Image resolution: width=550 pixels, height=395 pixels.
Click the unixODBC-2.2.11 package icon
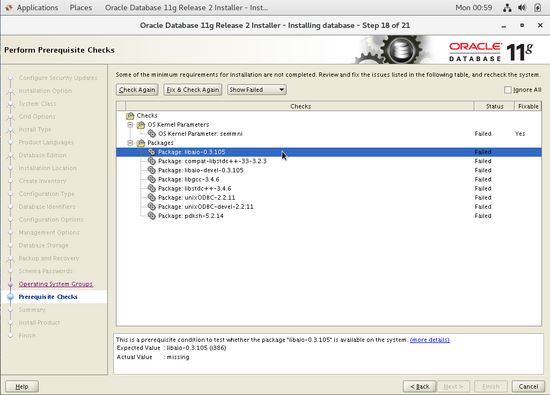coord(152,198)
